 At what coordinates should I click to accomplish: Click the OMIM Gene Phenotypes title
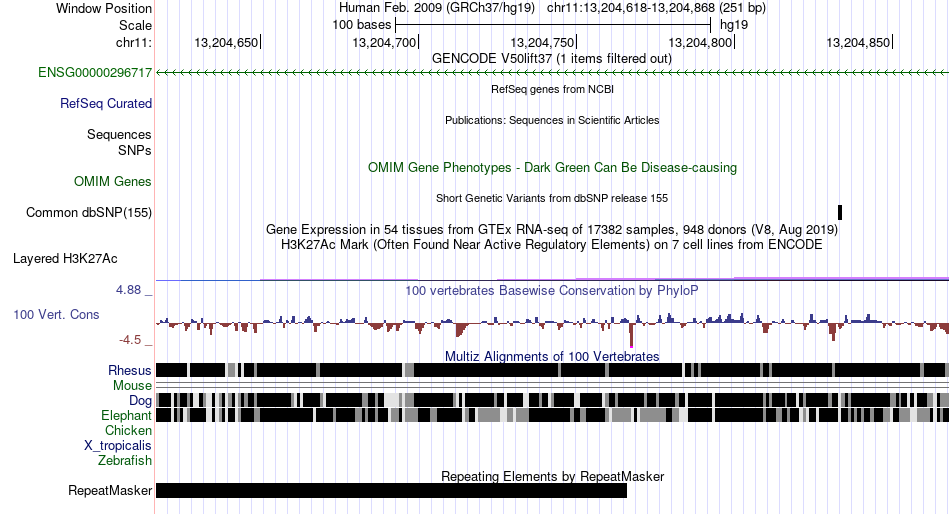552,168
